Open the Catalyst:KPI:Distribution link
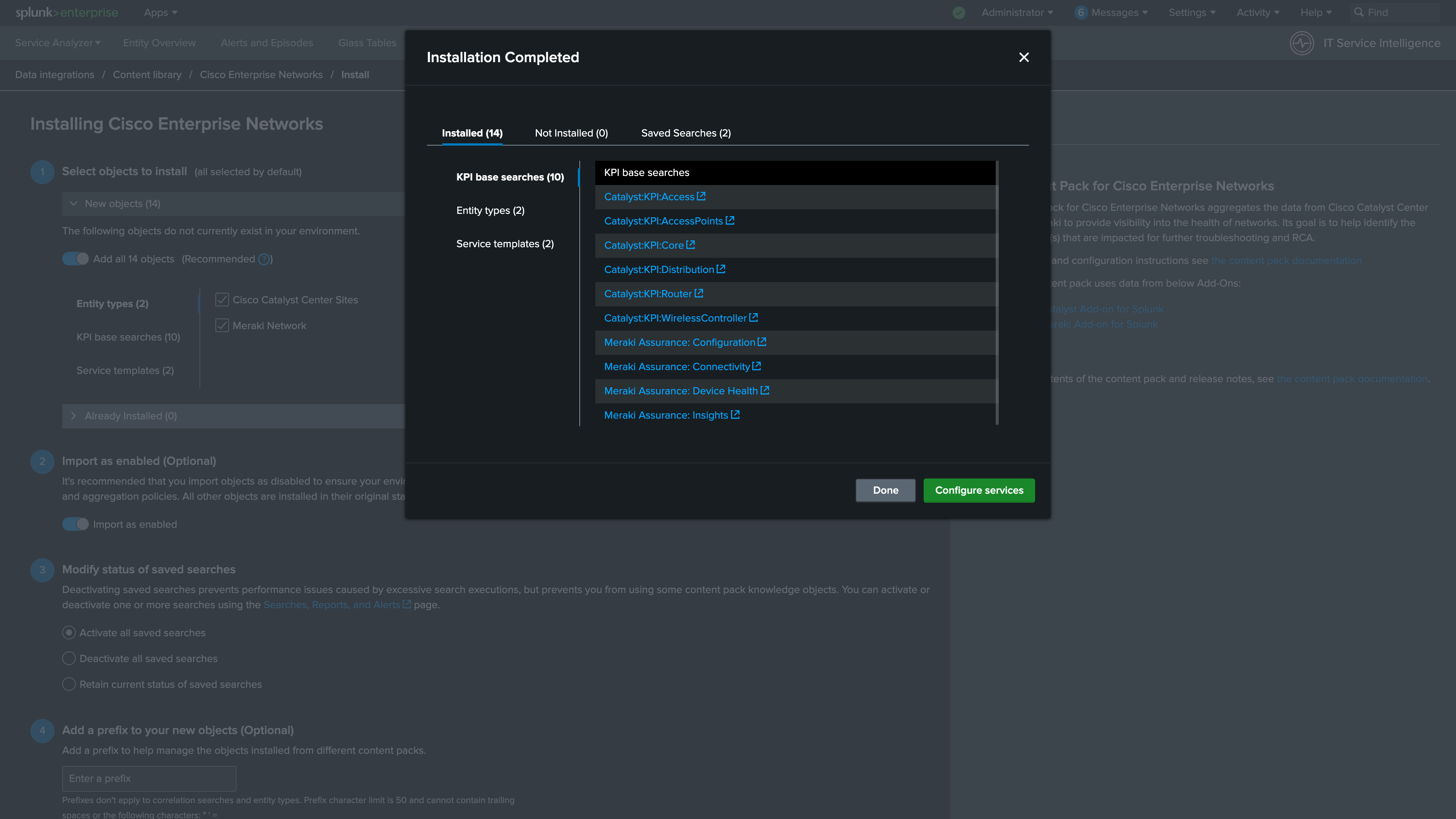 point(659,270)
